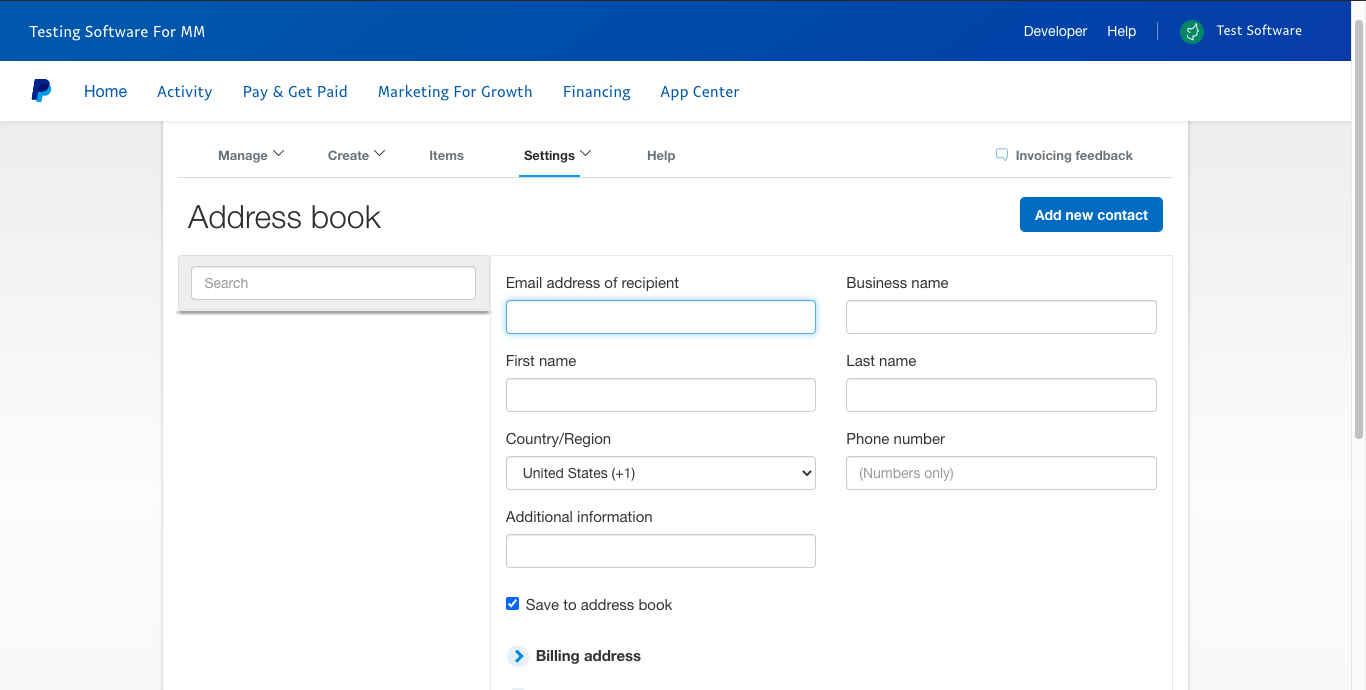Open the Developer link
Image resolution: width=1366 pixels, height=690 pixels.
[1055, 31]
